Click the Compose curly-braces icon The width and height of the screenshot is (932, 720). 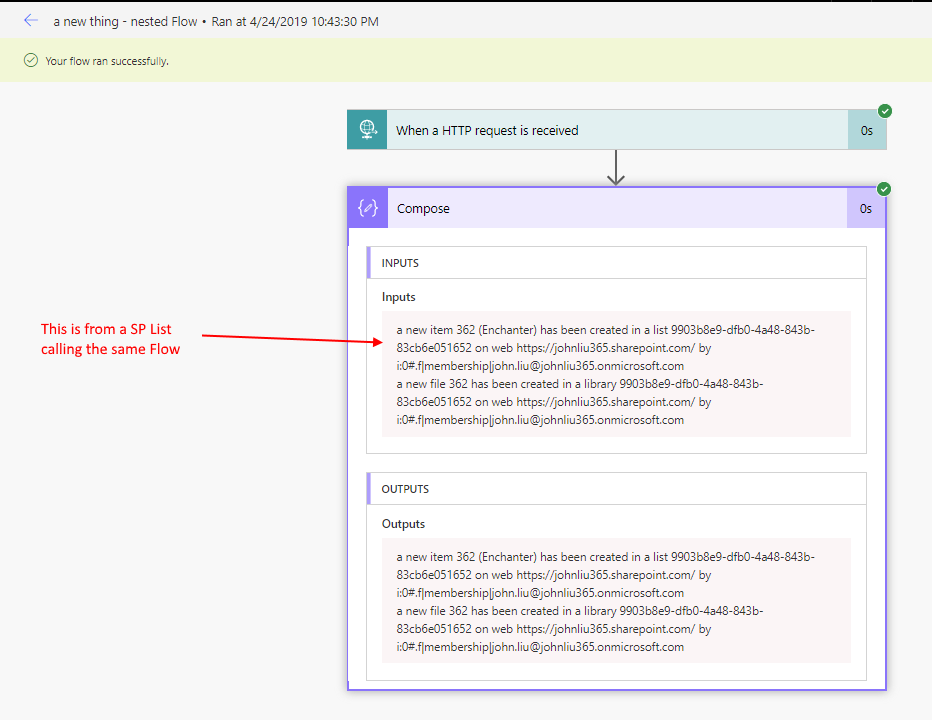point(367,208)
